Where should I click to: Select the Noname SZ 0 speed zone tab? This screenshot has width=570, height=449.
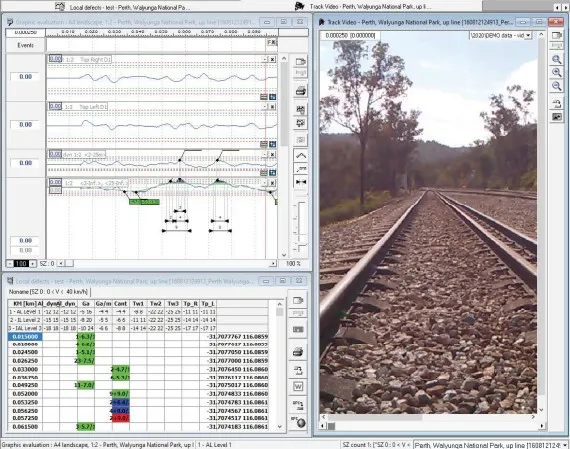(49, 292)
